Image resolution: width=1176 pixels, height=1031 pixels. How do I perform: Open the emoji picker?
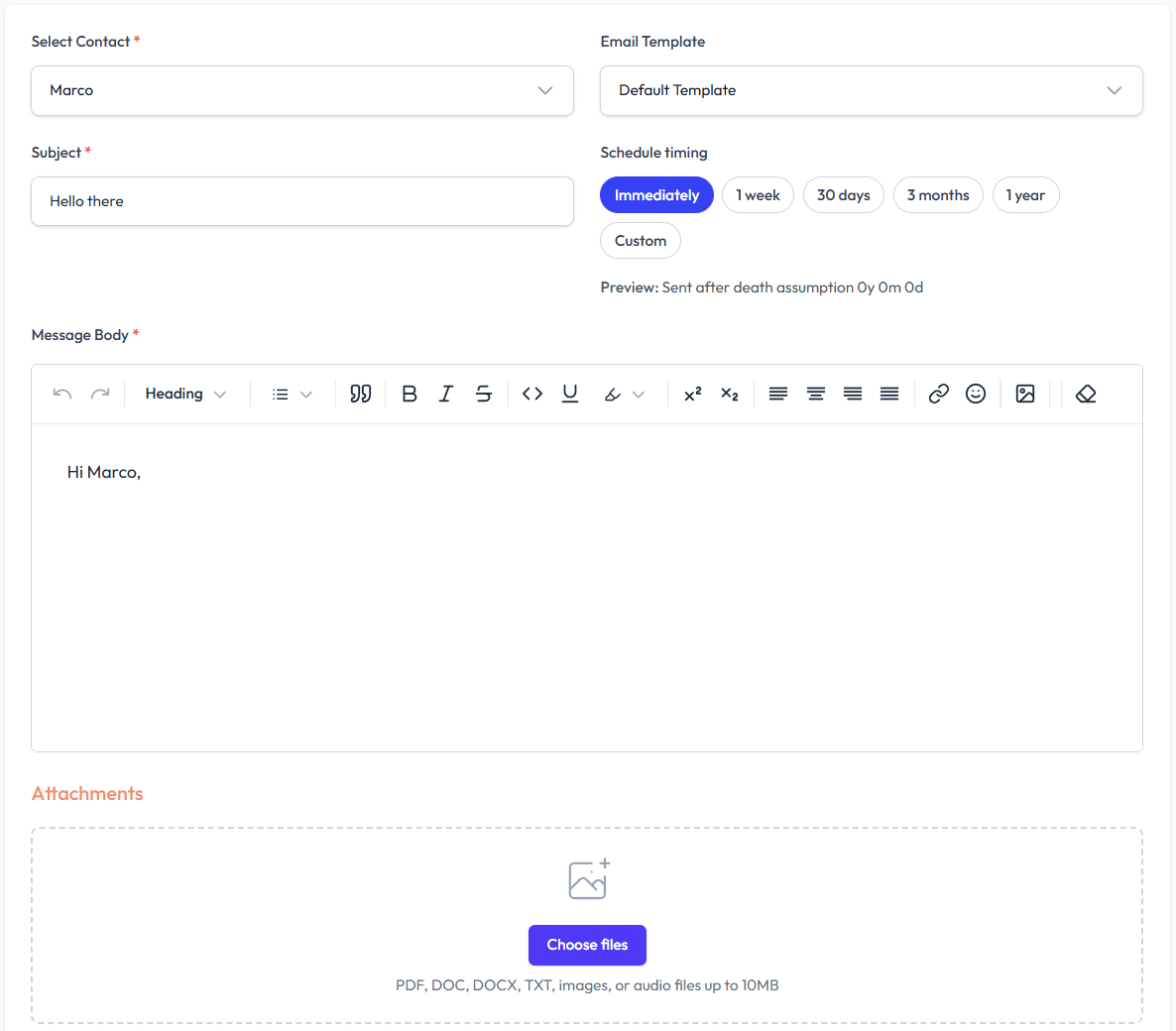coord(976,394)
